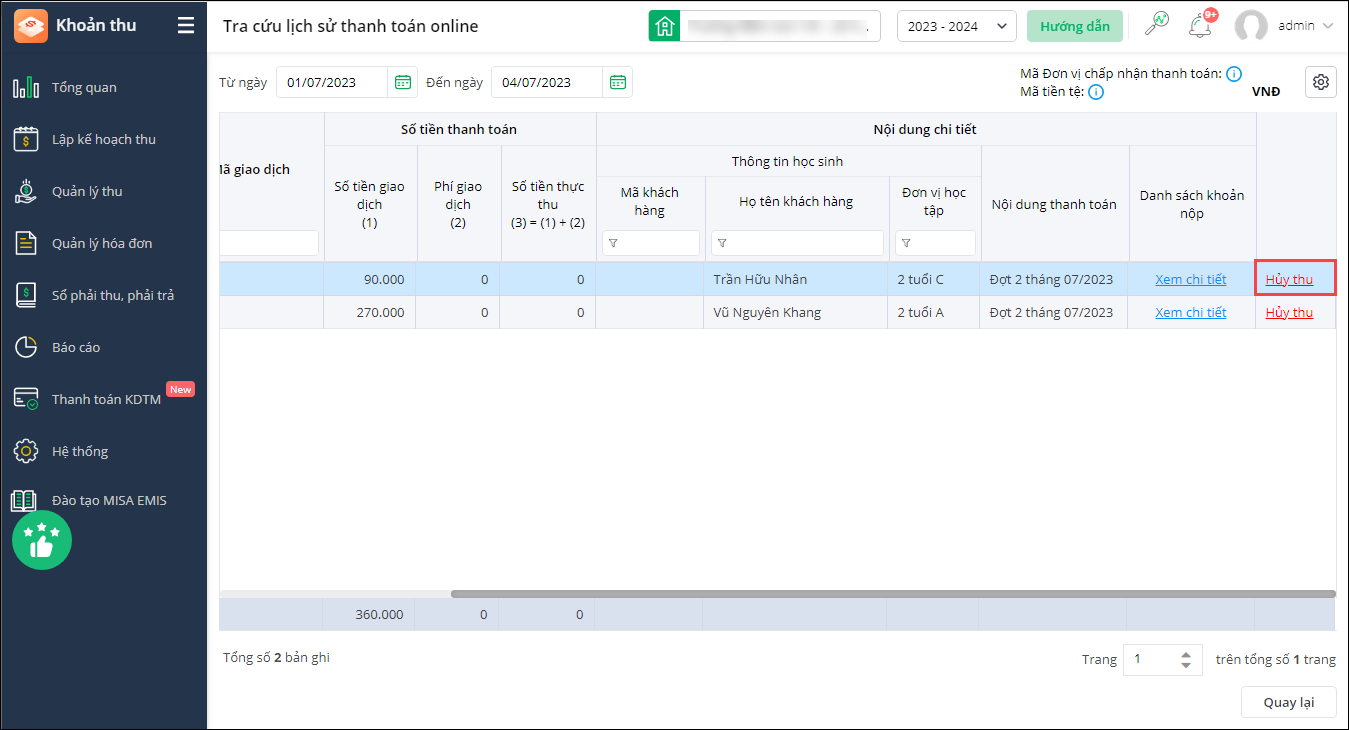Viewport: 1349px width, 730px height.
Task: Click the 270.000 amount cell
Action: point(370,313)
